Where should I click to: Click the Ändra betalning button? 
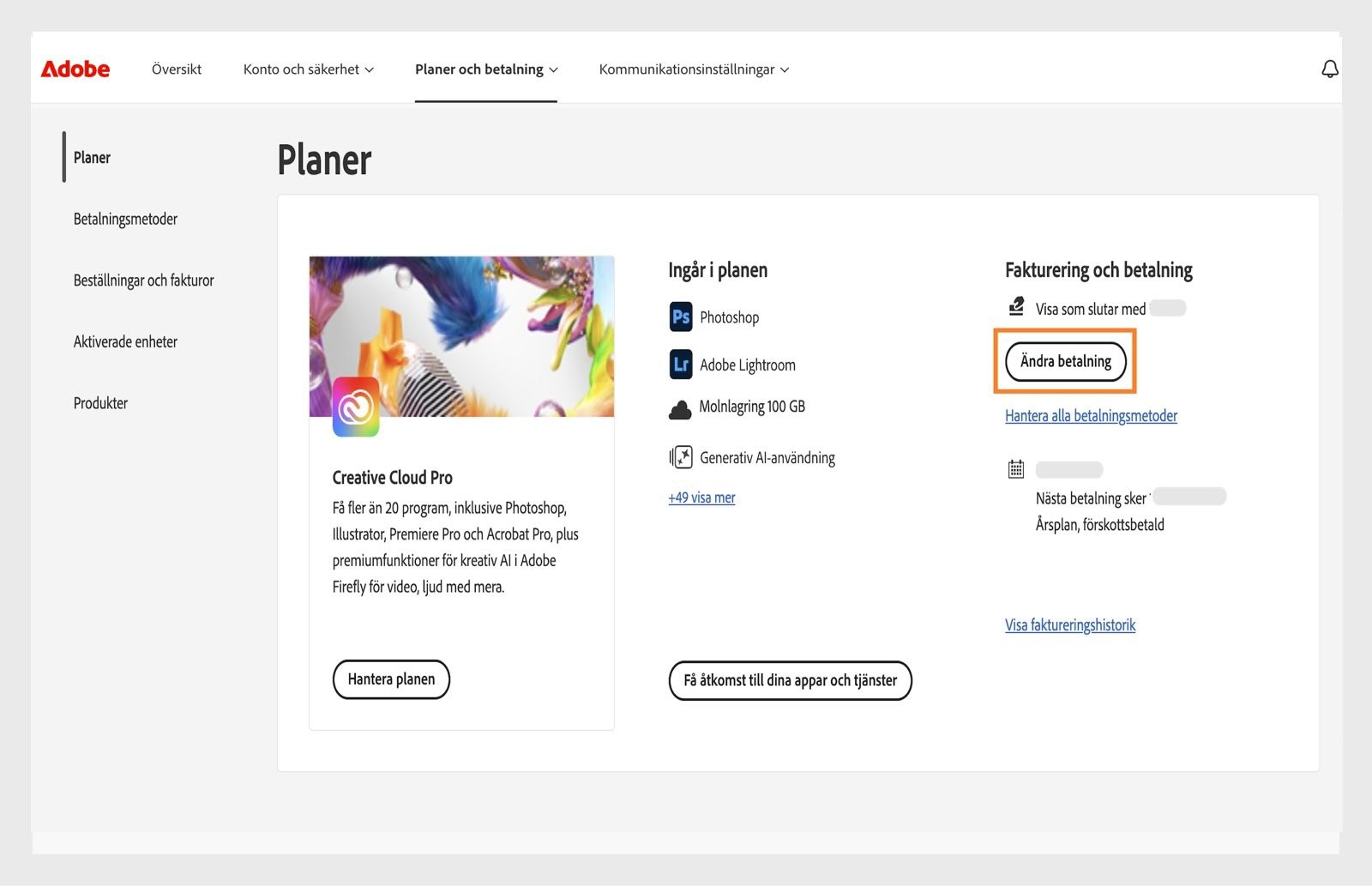coord(1066,361)
